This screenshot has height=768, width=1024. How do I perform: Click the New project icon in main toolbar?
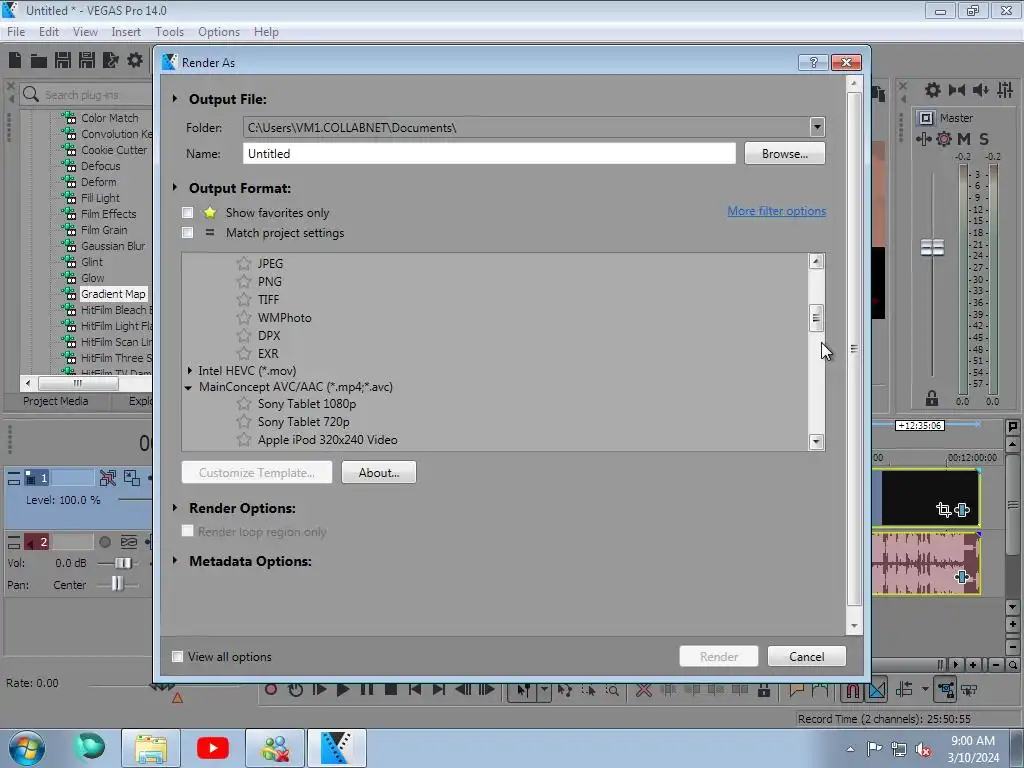[x=15, y=60]
